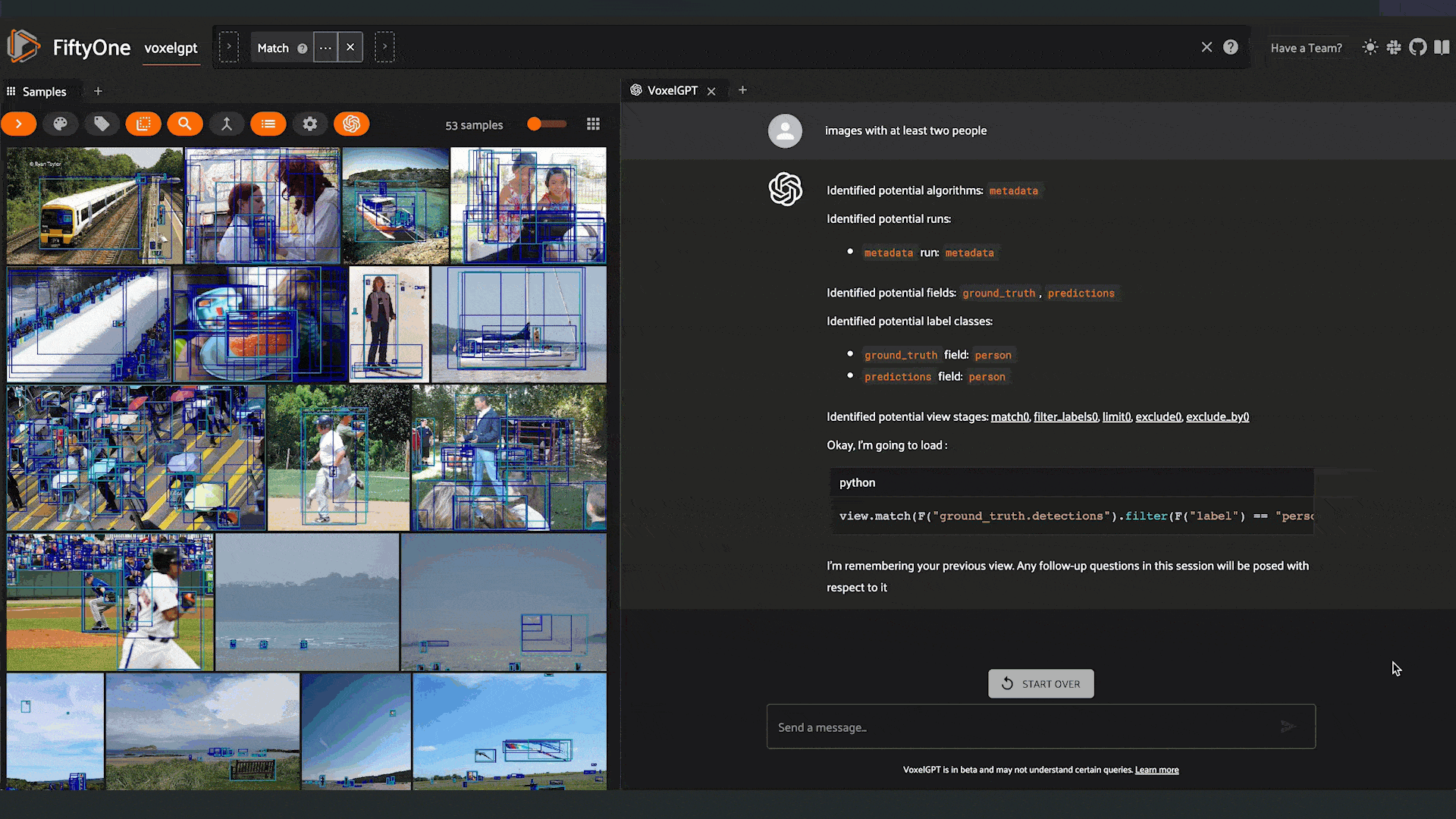Image resolution: width=1456 pixels, height=819 pixels.
Task: Toggle the patches view icon
Action: pos(143,124)
